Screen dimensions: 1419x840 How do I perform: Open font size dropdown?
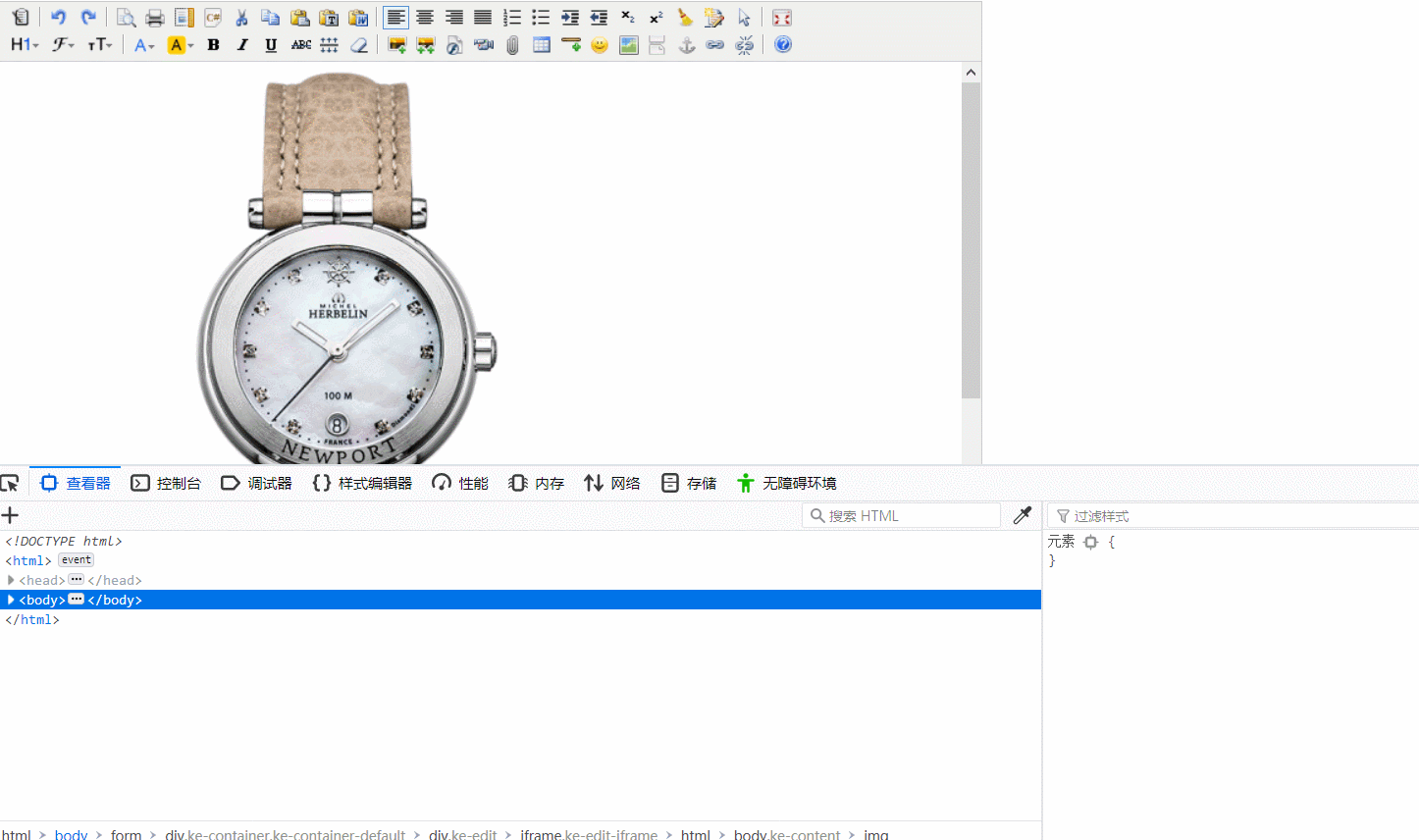(100, 45)
